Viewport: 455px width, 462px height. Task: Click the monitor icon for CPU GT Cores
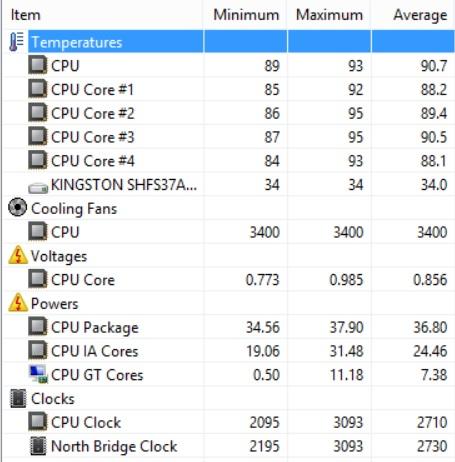click(x=38, y=374)
